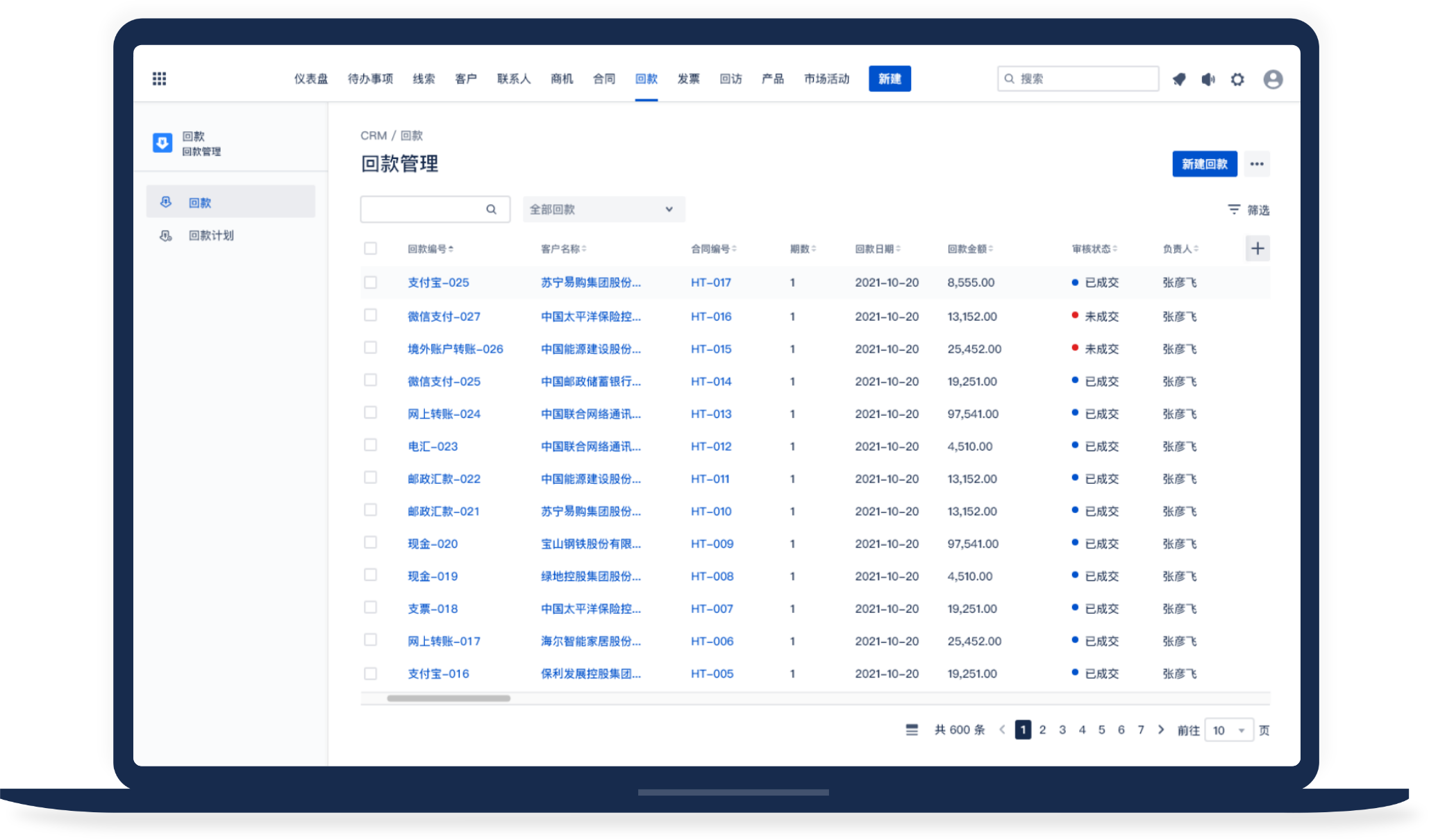The width and height of the screenshot is (1429, 840).
Task: Click sidebar 回款计划 icon
Action: click(x=165, y=235)
